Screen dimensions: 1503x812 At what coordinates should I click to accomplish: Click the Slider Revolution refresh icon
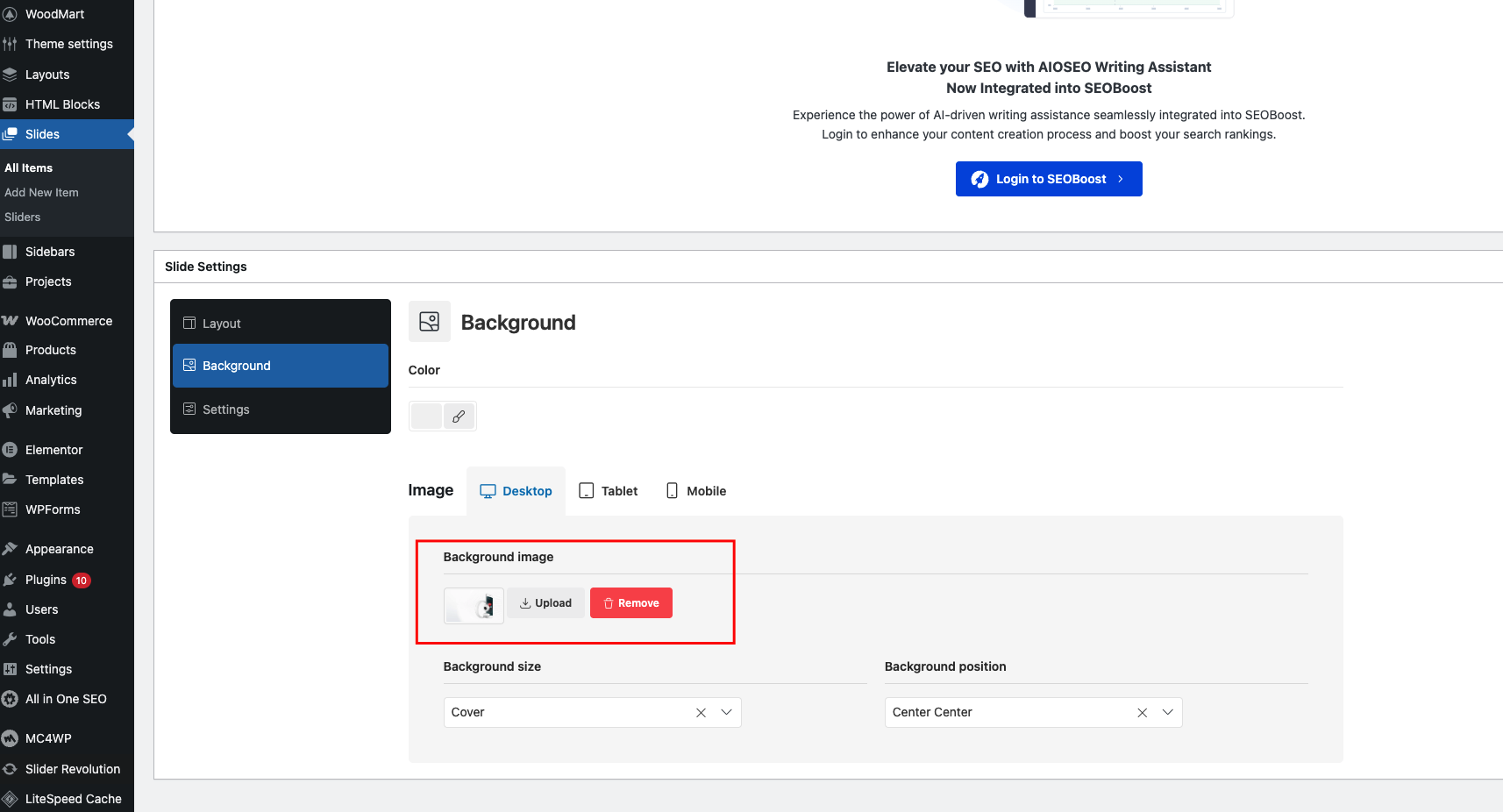point(10,769)
